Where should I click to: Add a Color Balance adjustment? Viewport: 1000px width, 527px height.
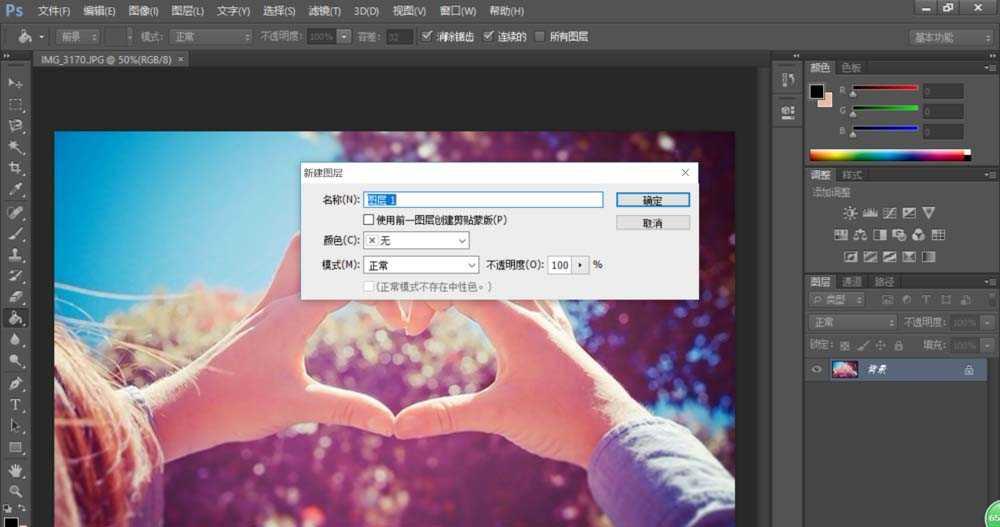(x=860, y=235)
